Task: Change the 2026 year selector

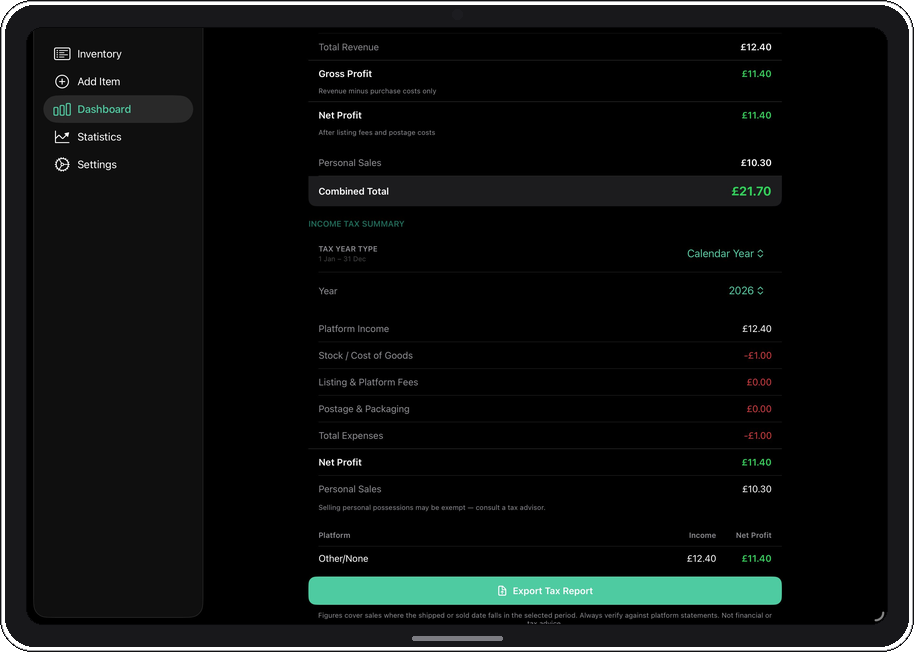Action: [x=746, y=291]
